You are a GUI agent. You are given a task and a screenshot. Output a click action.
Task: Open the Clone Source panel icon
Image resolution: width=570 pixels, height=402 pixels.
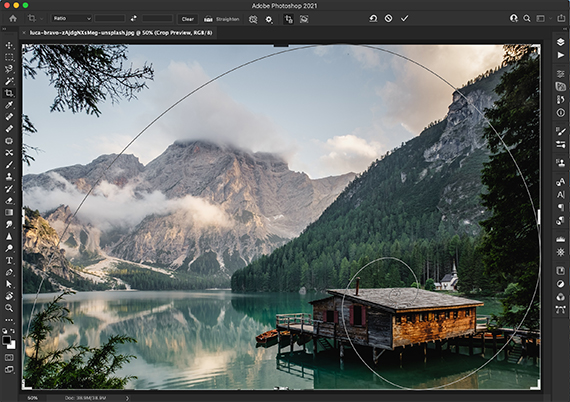(561, 163)
